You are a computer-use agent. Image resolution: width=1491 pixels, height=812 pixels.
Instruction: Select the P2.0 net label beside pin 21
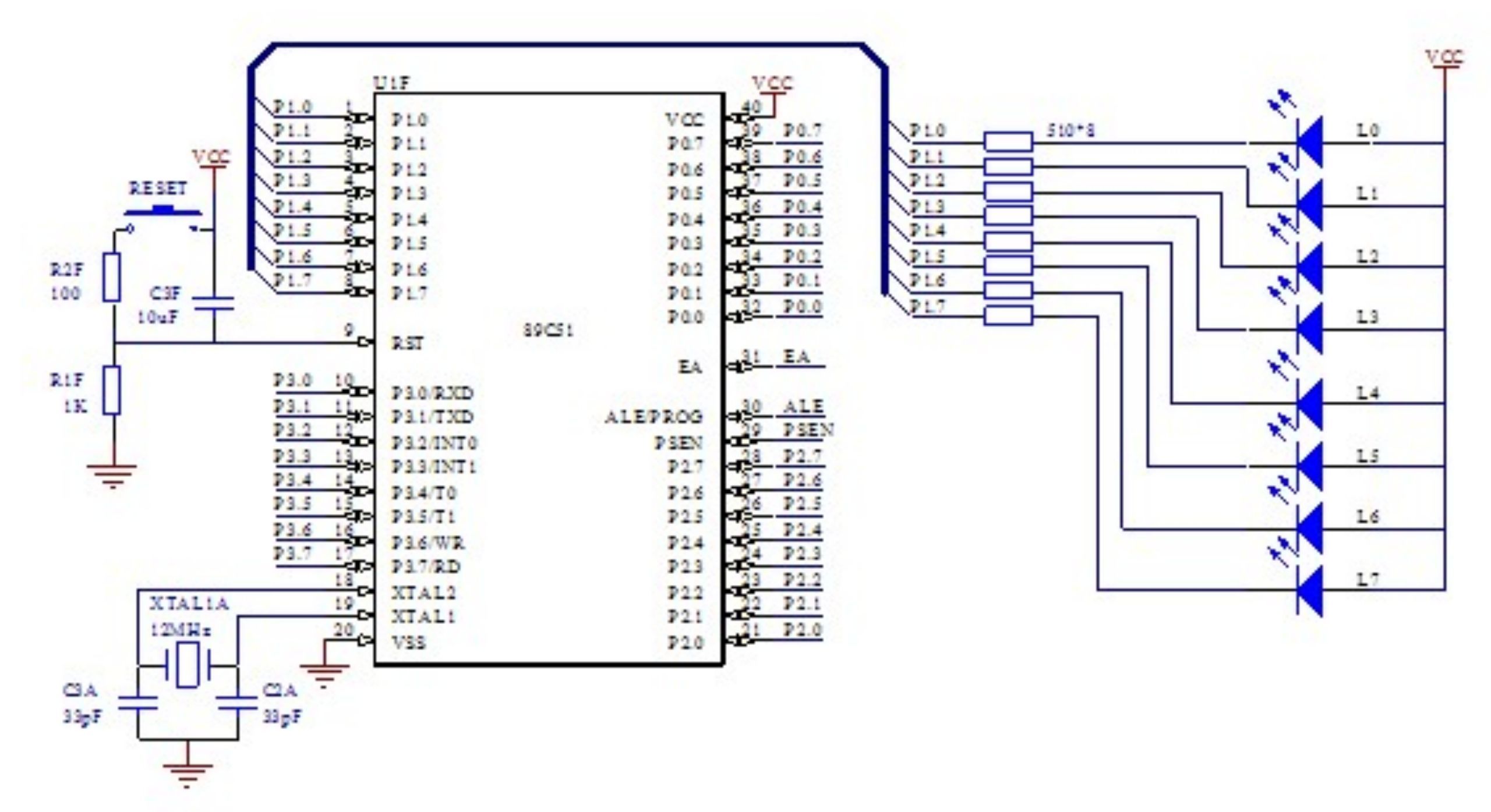coord(803,629)
